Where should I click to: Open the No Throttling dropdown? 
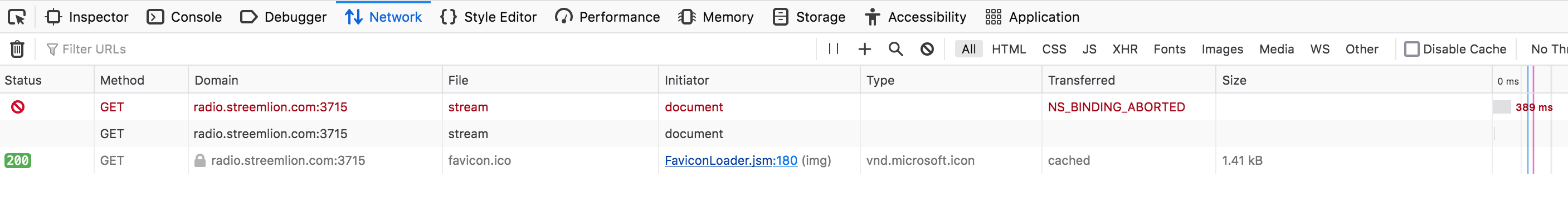tap(1548, 49)
